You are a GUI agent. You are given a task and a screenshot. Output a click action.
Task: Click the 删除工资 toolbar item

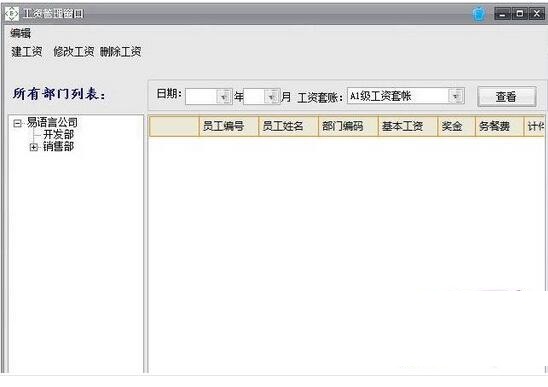click(121, 52)
